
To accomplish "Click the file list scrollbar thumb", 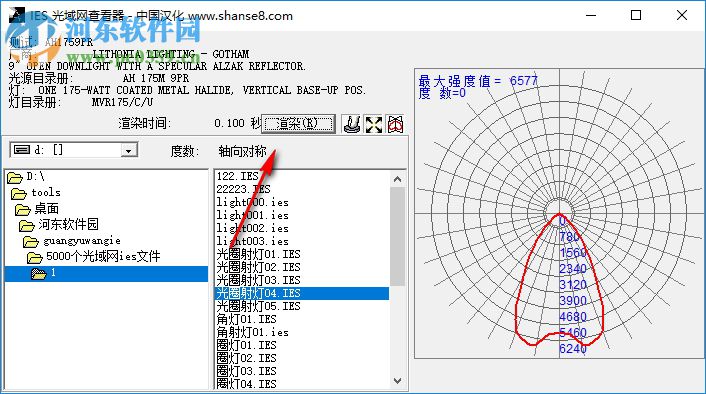I will click(397, 236).
